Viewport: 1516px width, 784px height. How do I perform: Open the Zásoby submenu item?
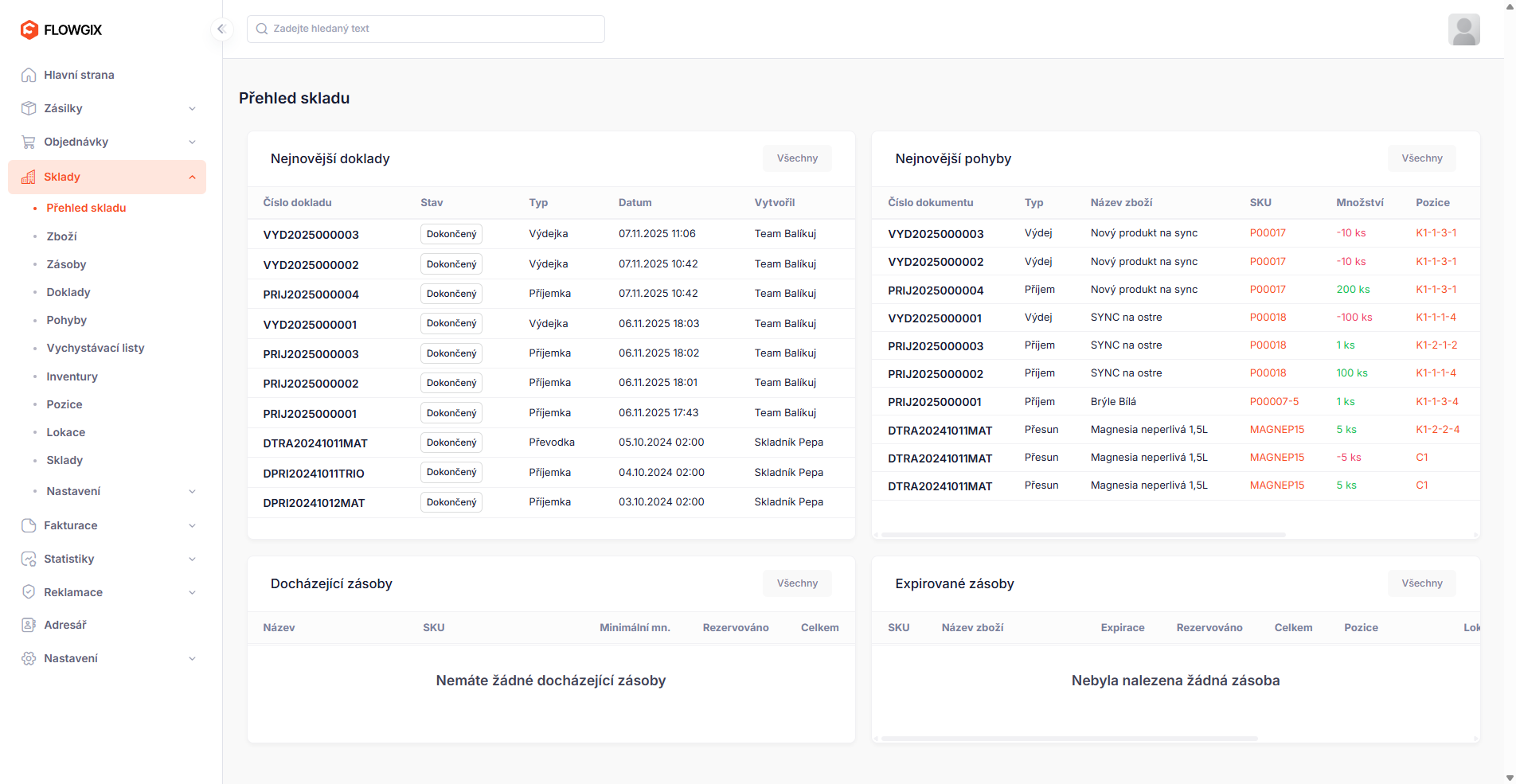pos(66,264)
